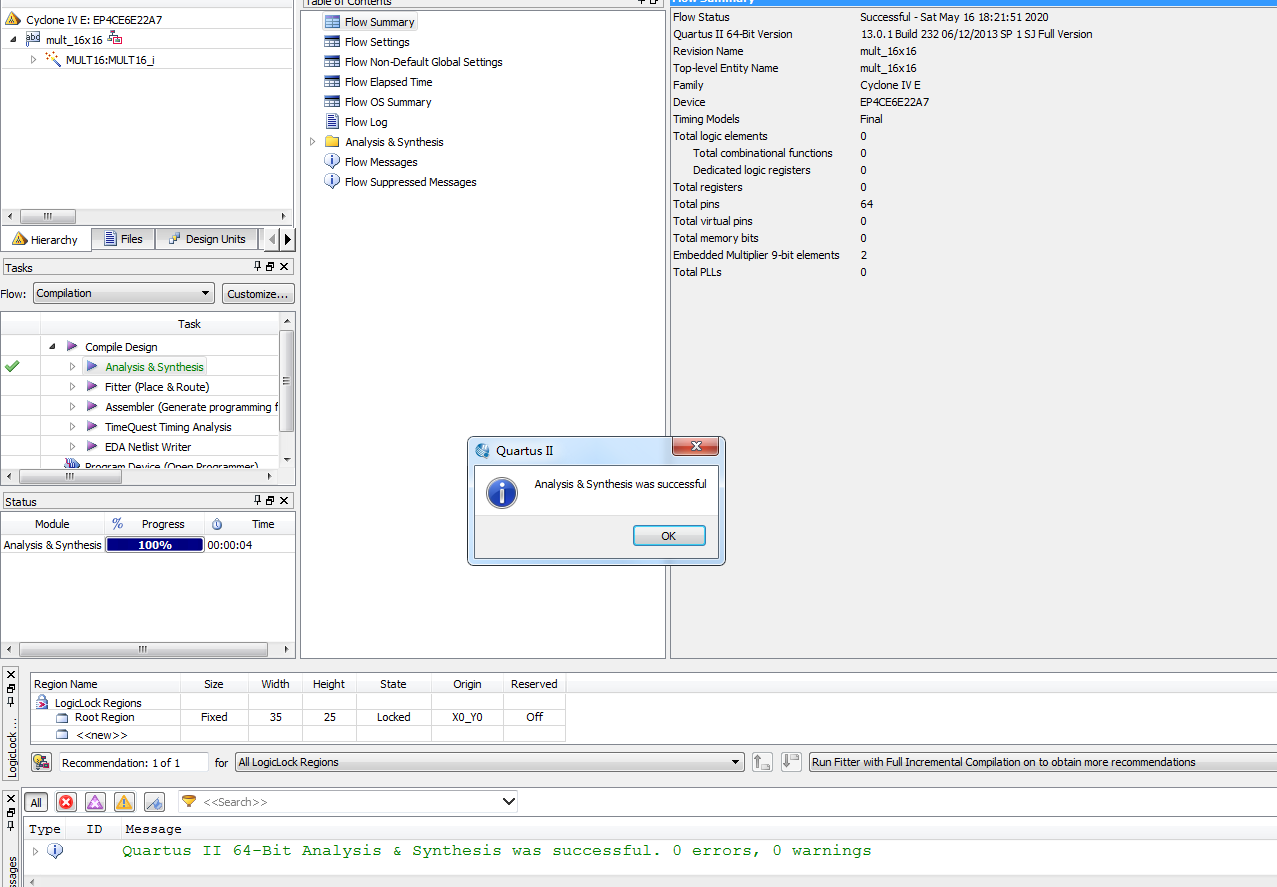Switch to the Hierarchy tab

coord(46,240)
